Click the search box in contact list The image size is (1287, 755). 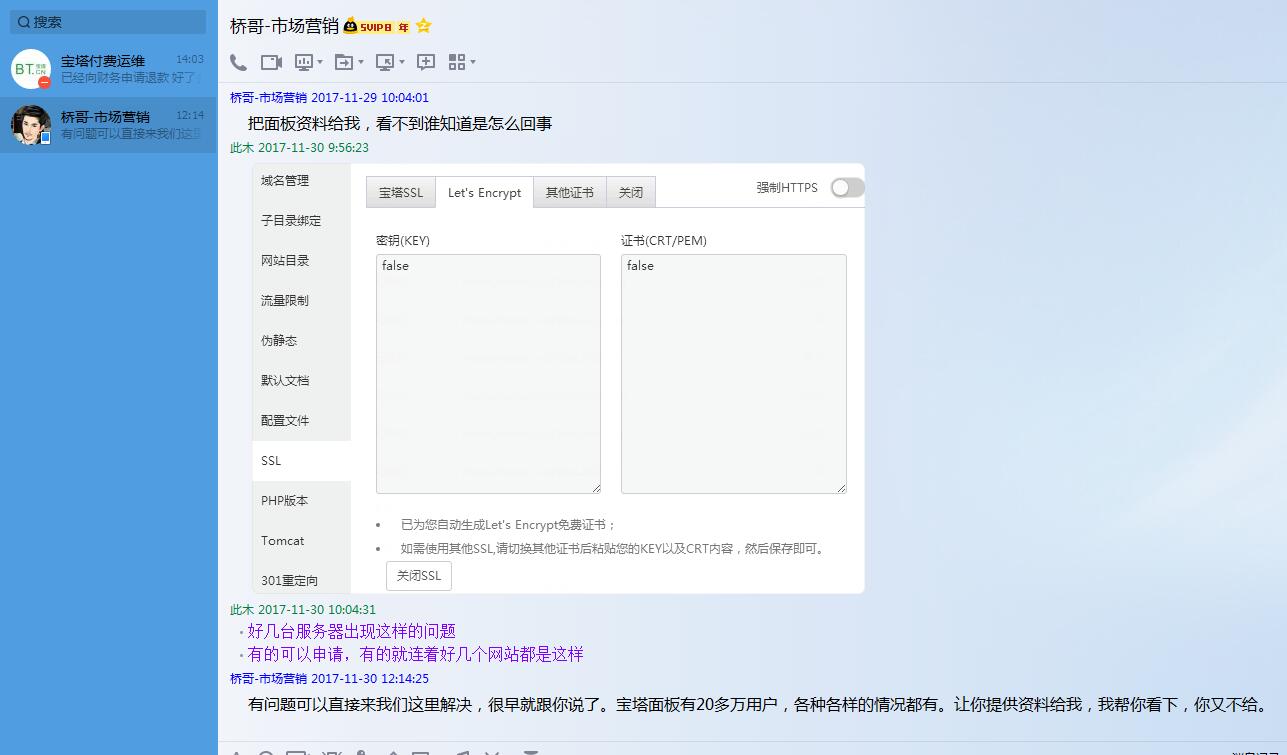pos(108,21)
